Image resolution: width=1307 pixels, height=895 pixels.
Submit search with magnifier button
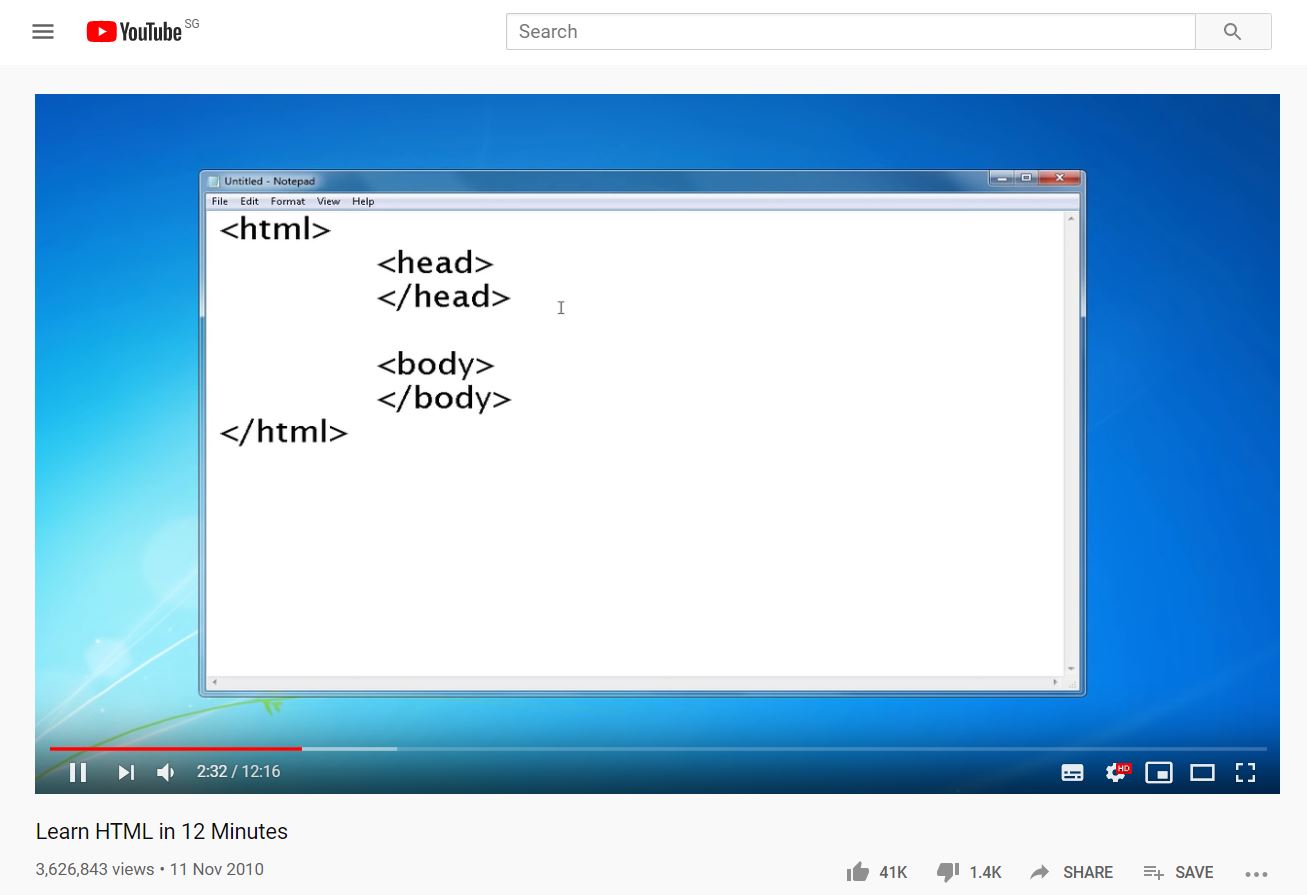pyautogui.click(x=1233, y=32)
